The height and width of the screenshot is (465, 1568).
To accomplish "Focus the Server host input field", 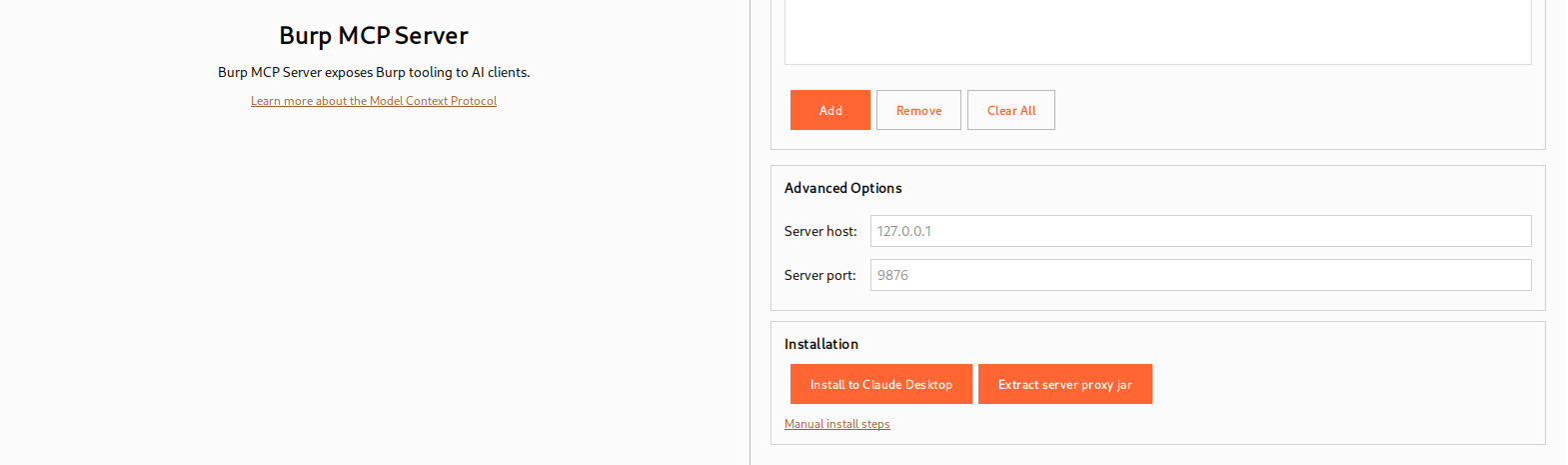I will pos(1199,231).
